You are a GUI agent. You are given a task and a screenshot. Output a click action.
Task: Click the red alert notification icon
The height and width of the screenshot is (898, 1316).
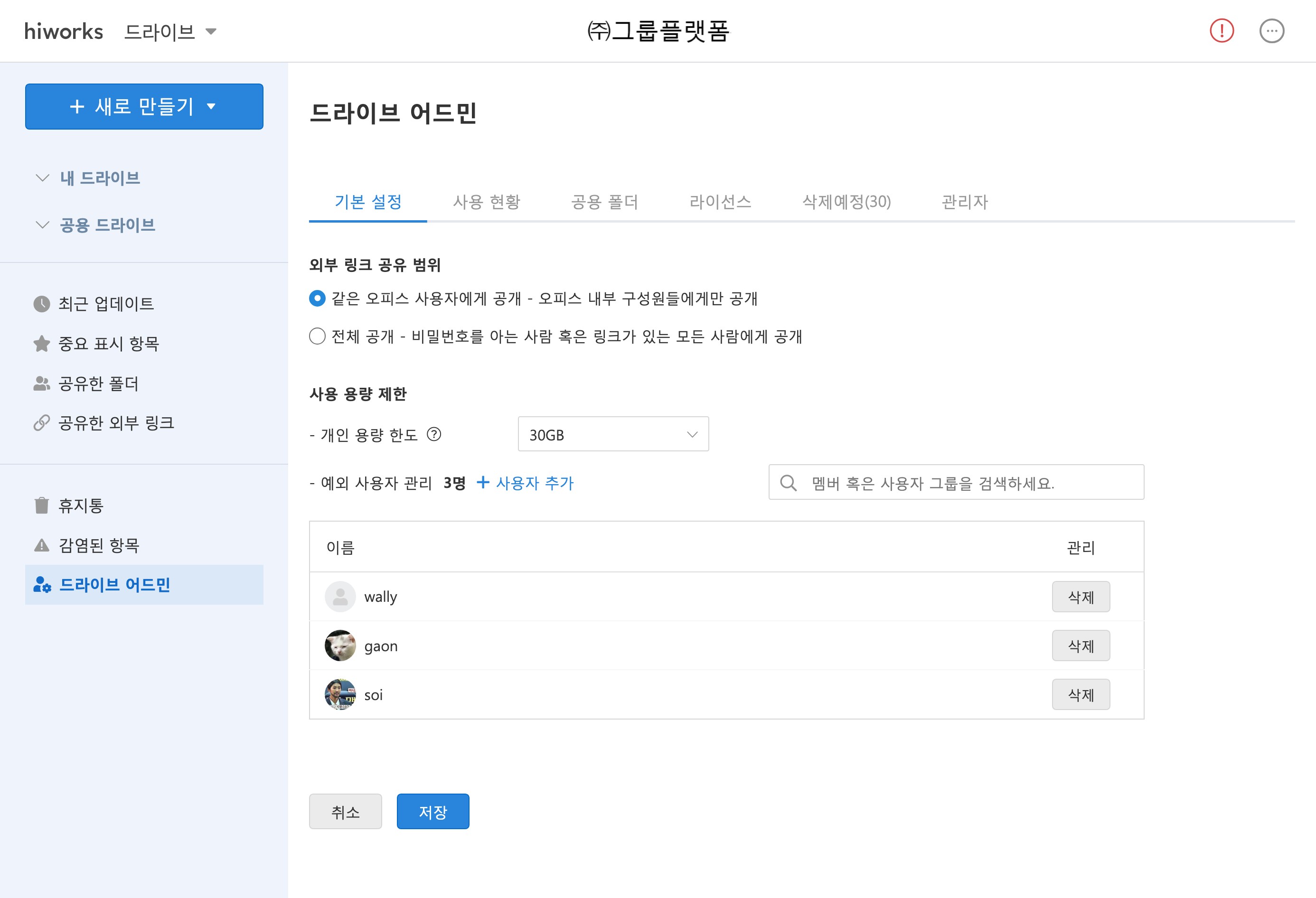pos(1222,31)
